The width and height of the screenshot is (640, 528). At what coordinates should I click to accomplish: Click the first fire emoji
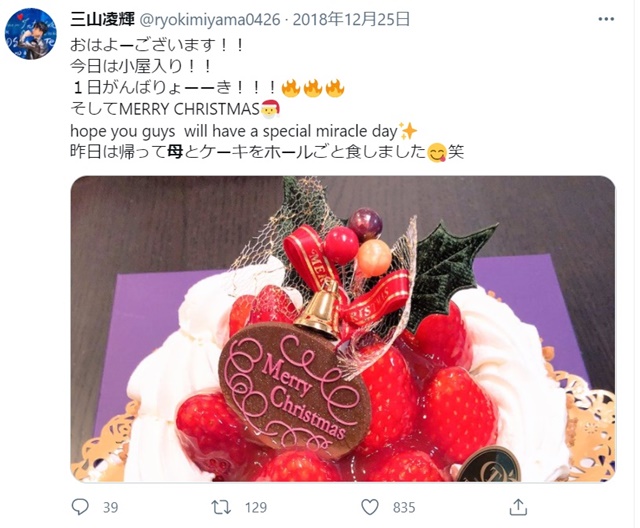[x=291, y=88]
